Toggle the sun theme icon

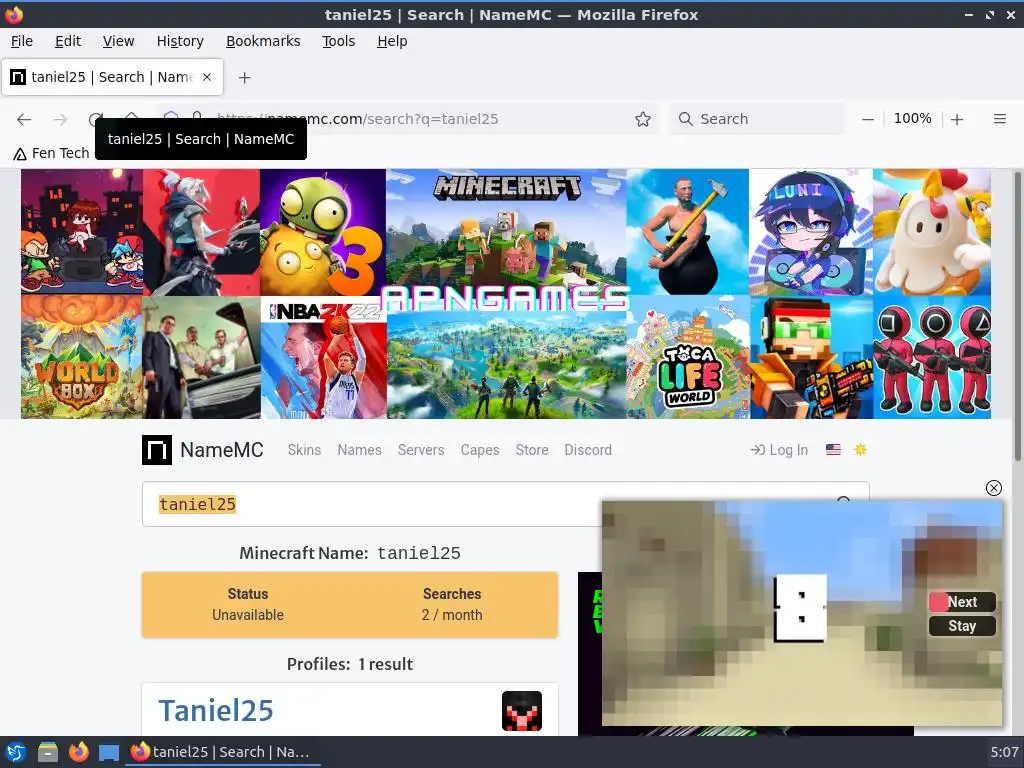(x=860, y=449)
